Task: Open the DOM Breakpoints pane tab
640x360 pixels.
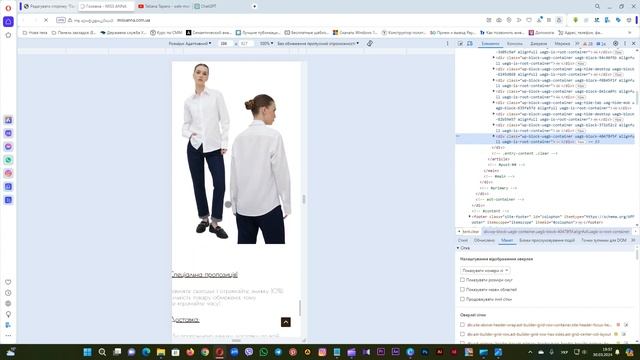Action: click(x=604, y=240)
